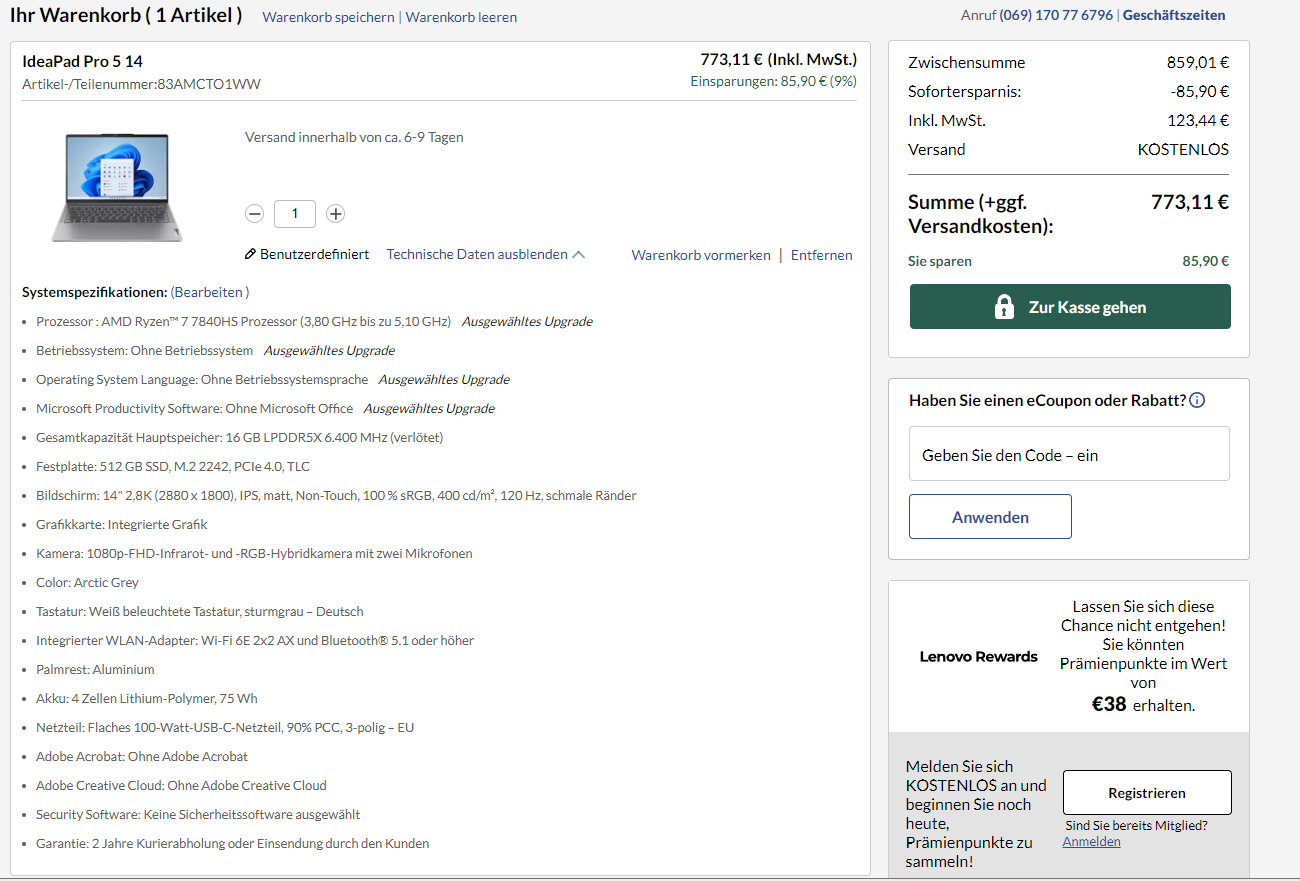The image size is (1300, 881).
Task: Apply coupon with Anwenden button
Action: pos(990,517)
